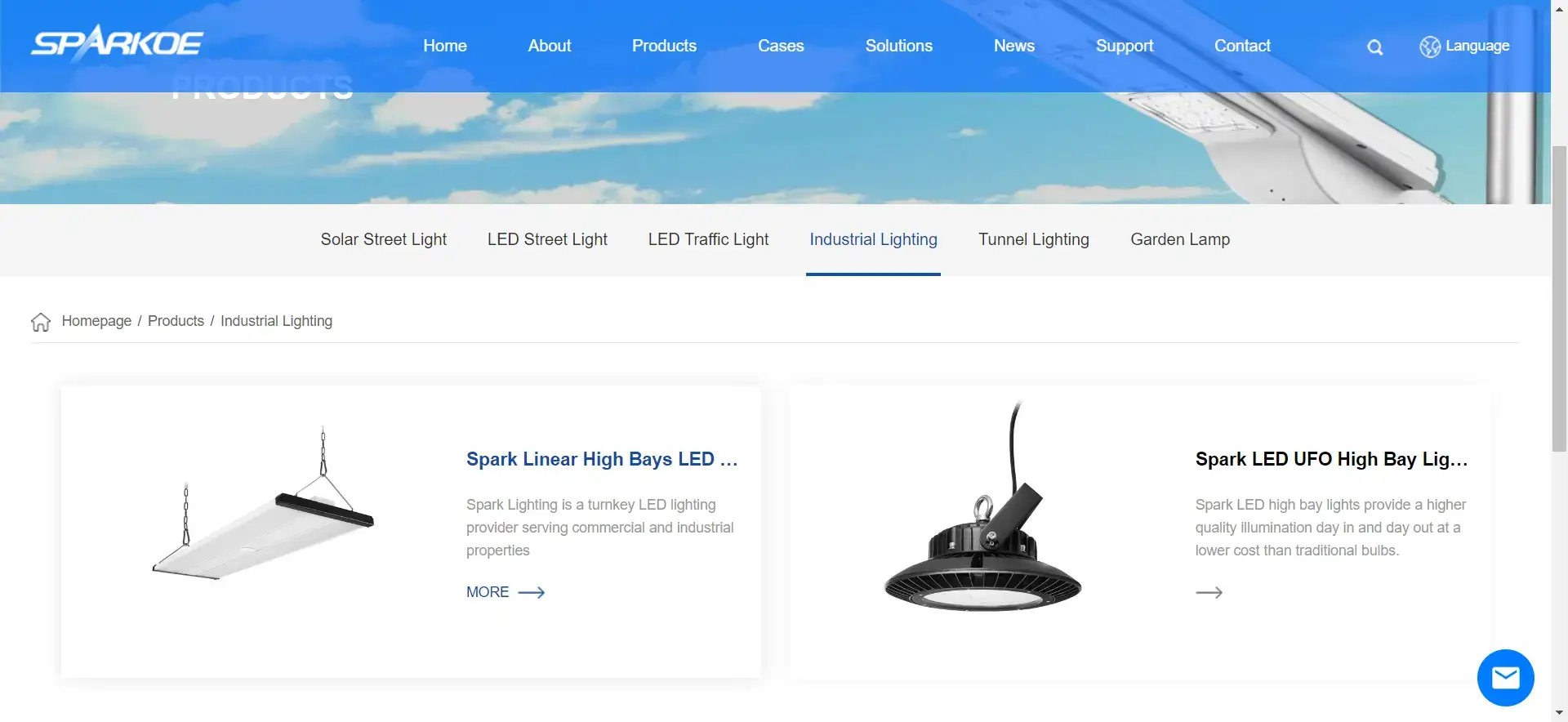Image resolution: width=1568 pixels, height=722 pixels.
Task: Open Spark LED UFO High Bay title
Action: pyautogui.click(x=1331, y=459)
